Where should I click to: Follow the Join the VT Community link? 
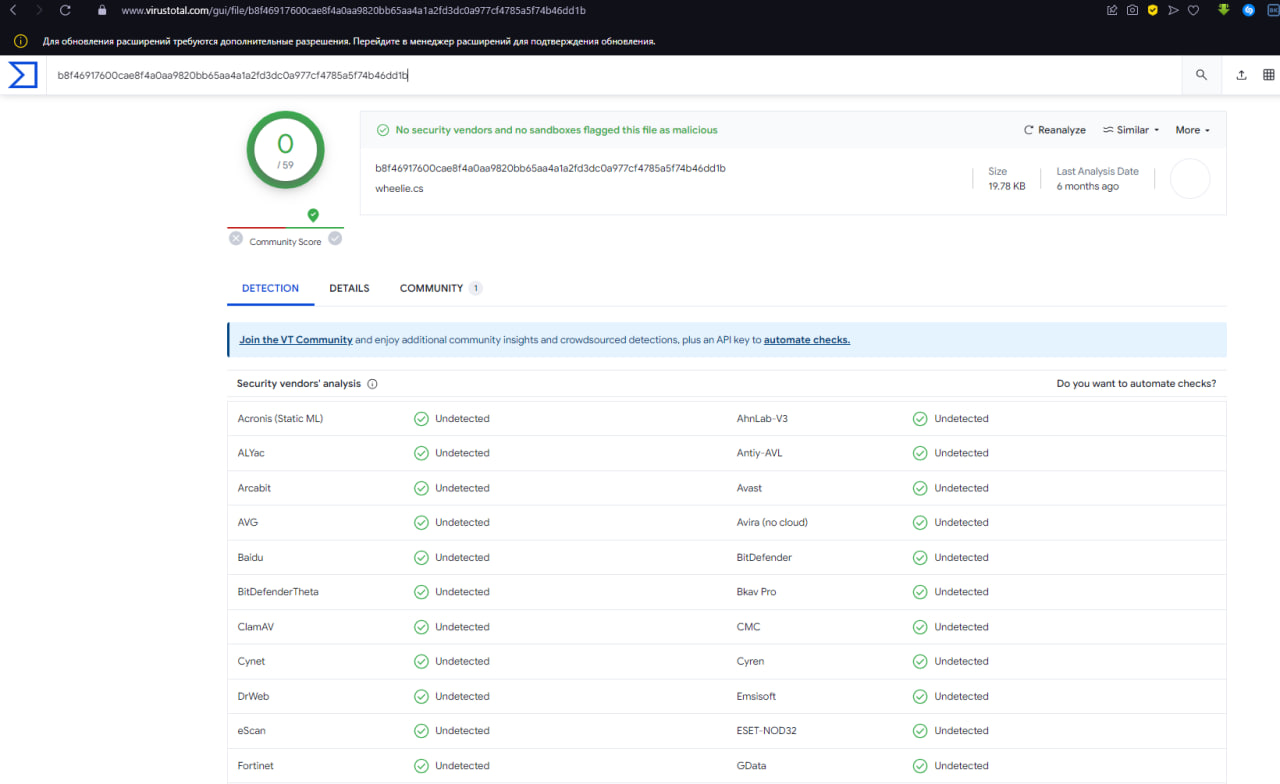pos(296,340)
